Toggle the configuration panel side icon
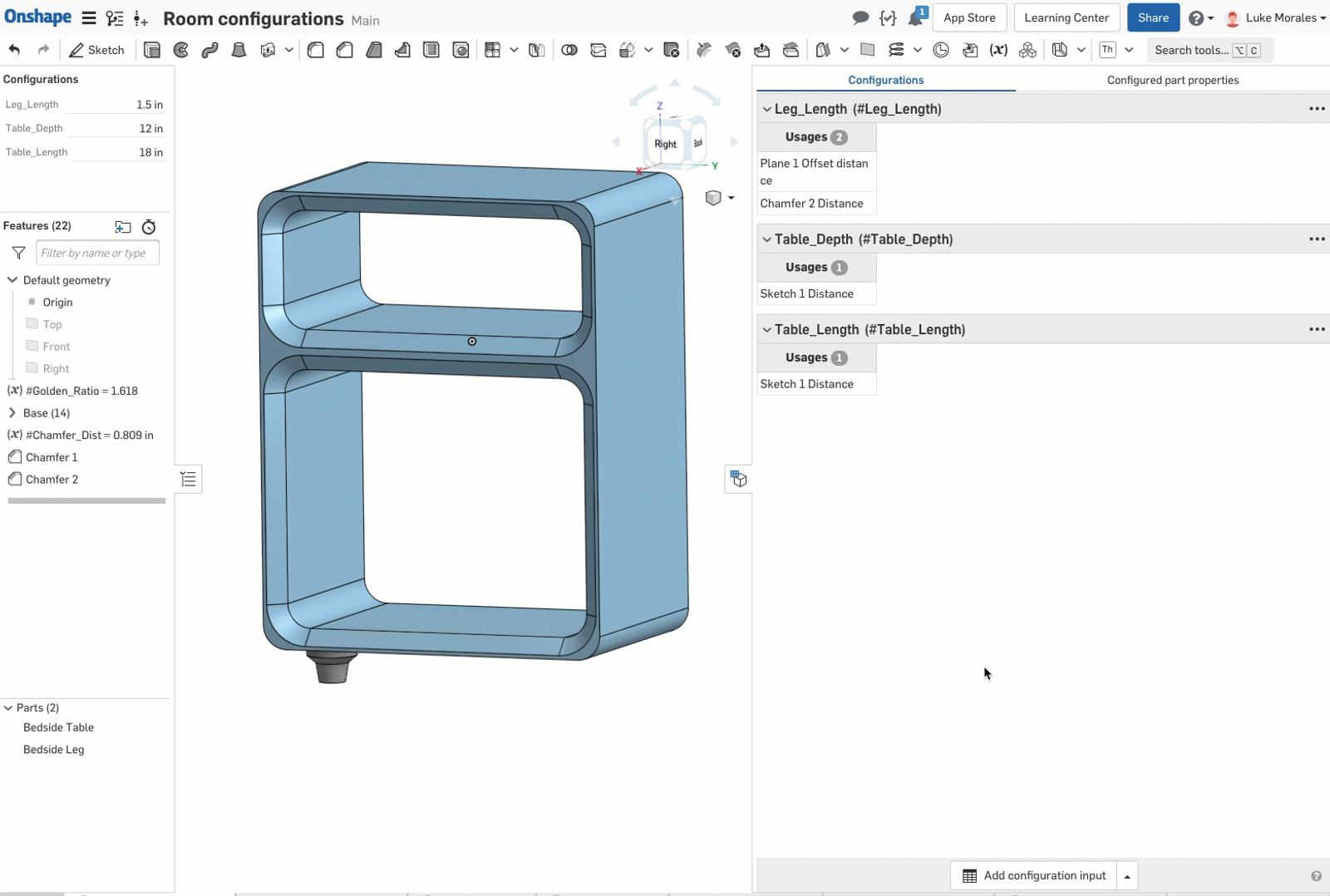 click(738, 478)
